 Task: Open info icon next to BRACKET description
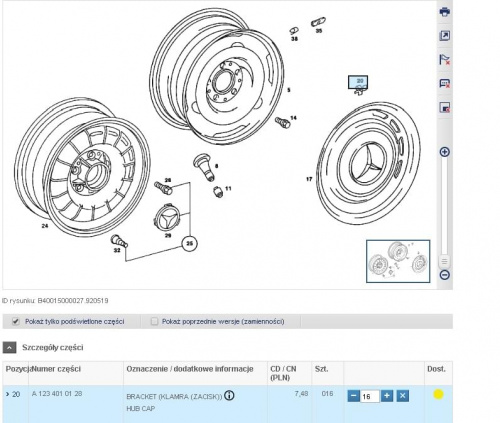(x=229, y=396)
